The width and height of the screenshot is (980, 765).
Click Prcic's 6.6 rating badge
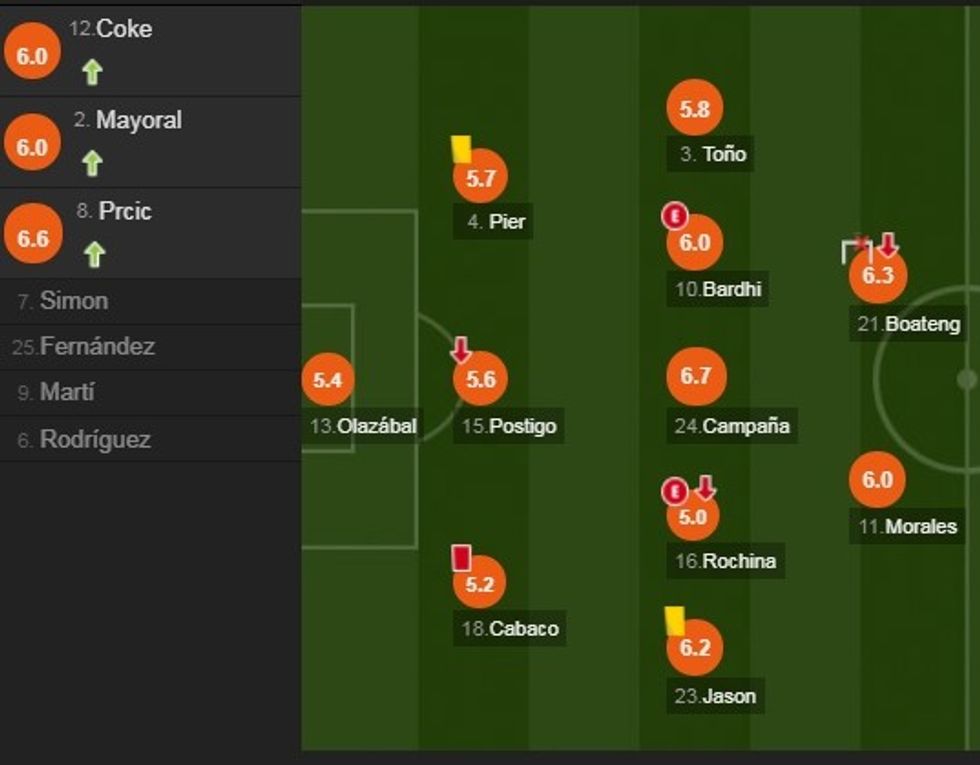point(32,239)
